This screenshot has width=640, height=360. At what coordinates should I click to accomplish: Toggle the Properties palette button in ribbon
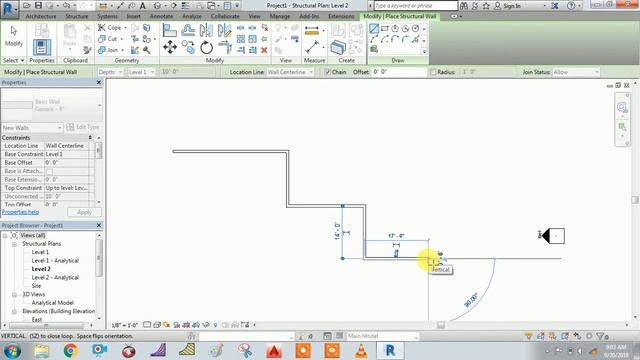click(x=42, y=47)
